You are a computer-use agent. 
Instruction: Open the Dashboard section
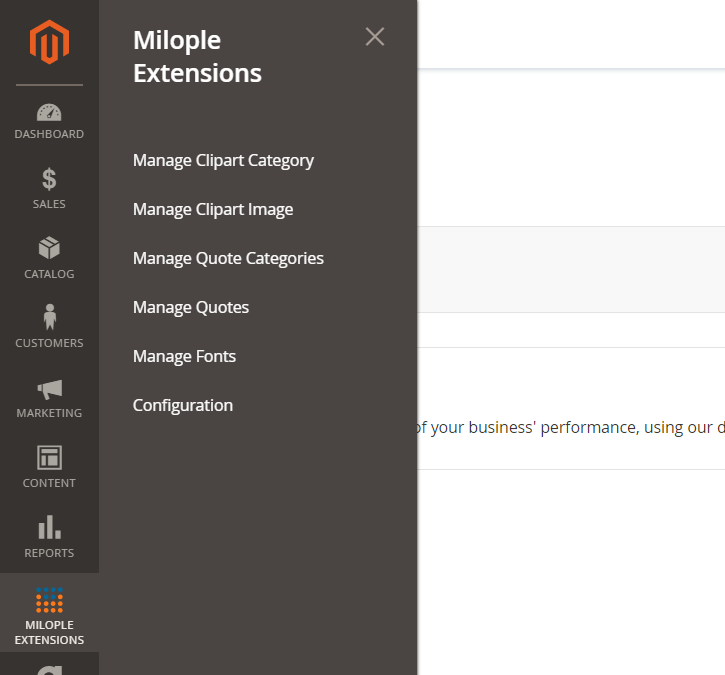click(x=49, y=121)
